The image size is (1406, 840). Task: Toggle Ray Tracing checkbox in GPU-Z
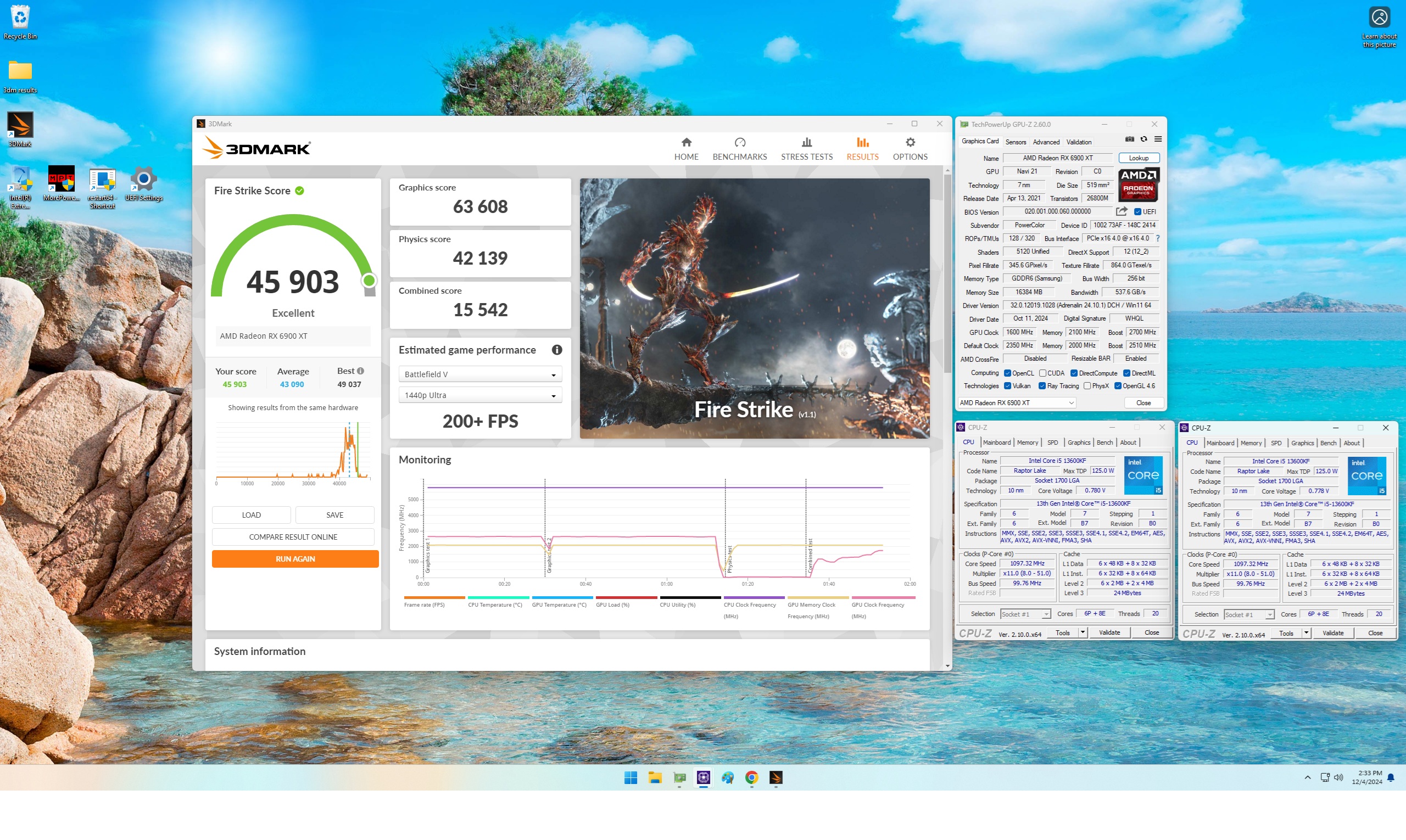pyautogui.click(x=1042, y=386)
